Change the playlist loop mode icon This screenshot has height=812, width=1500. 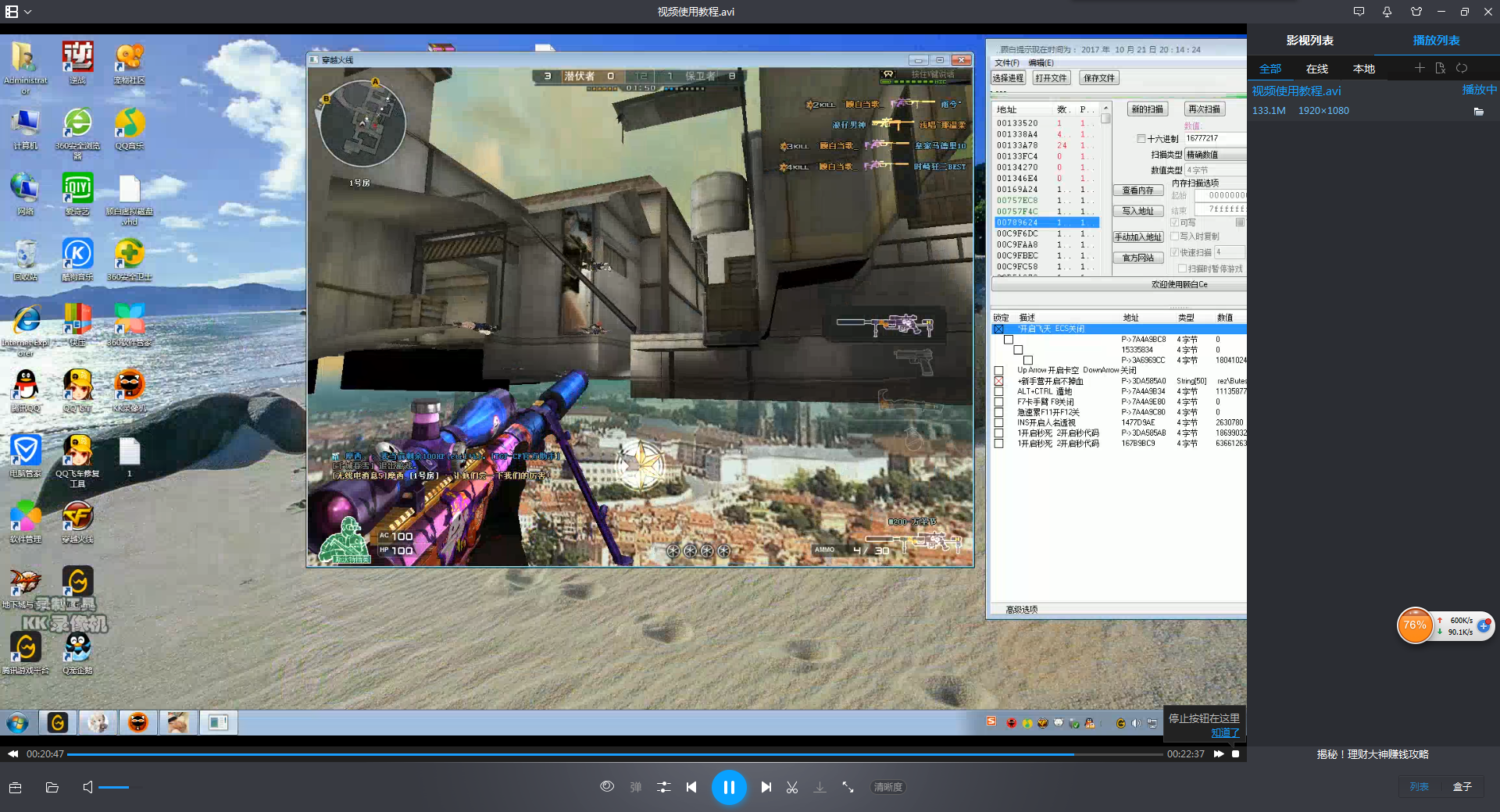[1462, 69]
